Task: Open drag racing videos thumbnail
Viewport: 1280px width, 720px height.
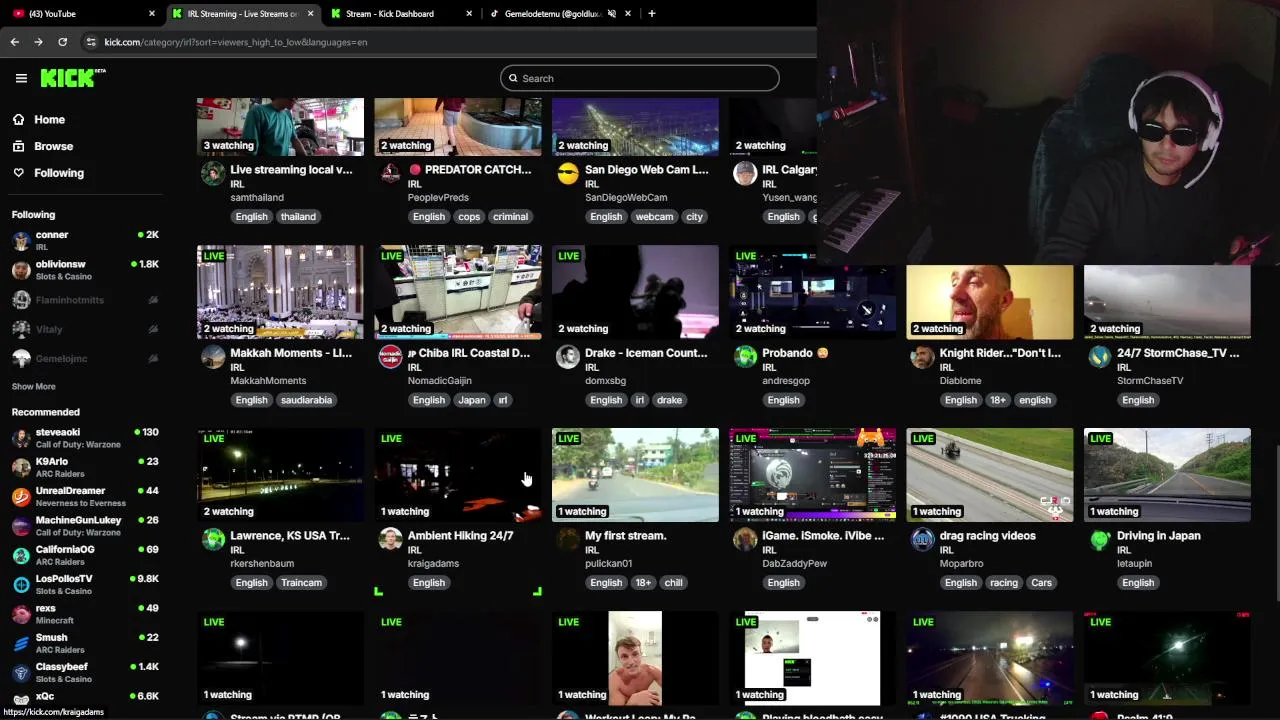Action: pos(990,475)
